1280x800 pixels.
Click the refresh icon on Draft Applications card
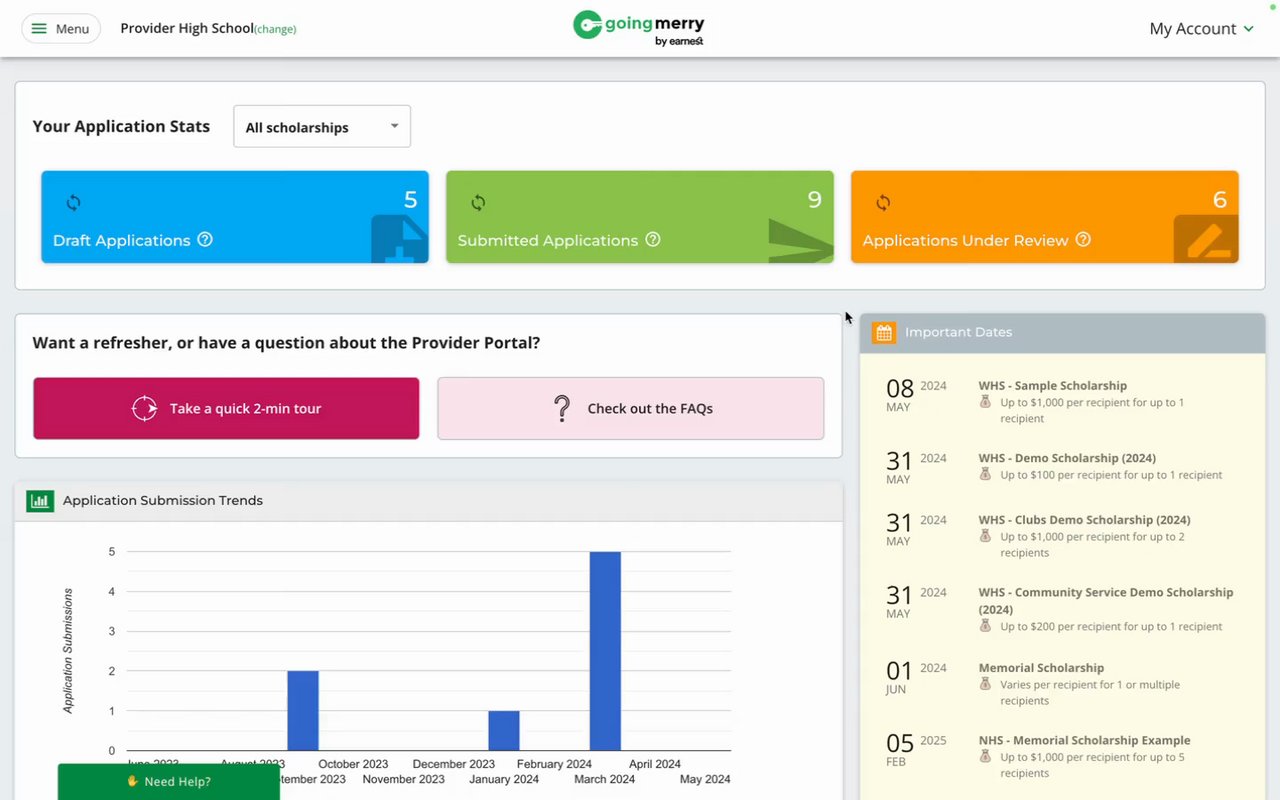coord(73,203)
